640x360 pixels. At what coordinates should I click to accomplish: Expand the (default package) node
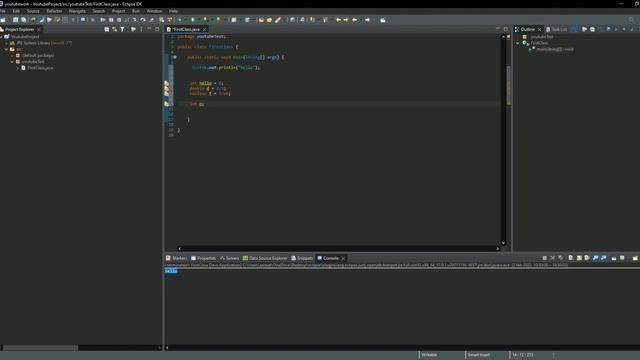[x=12, y=56]
